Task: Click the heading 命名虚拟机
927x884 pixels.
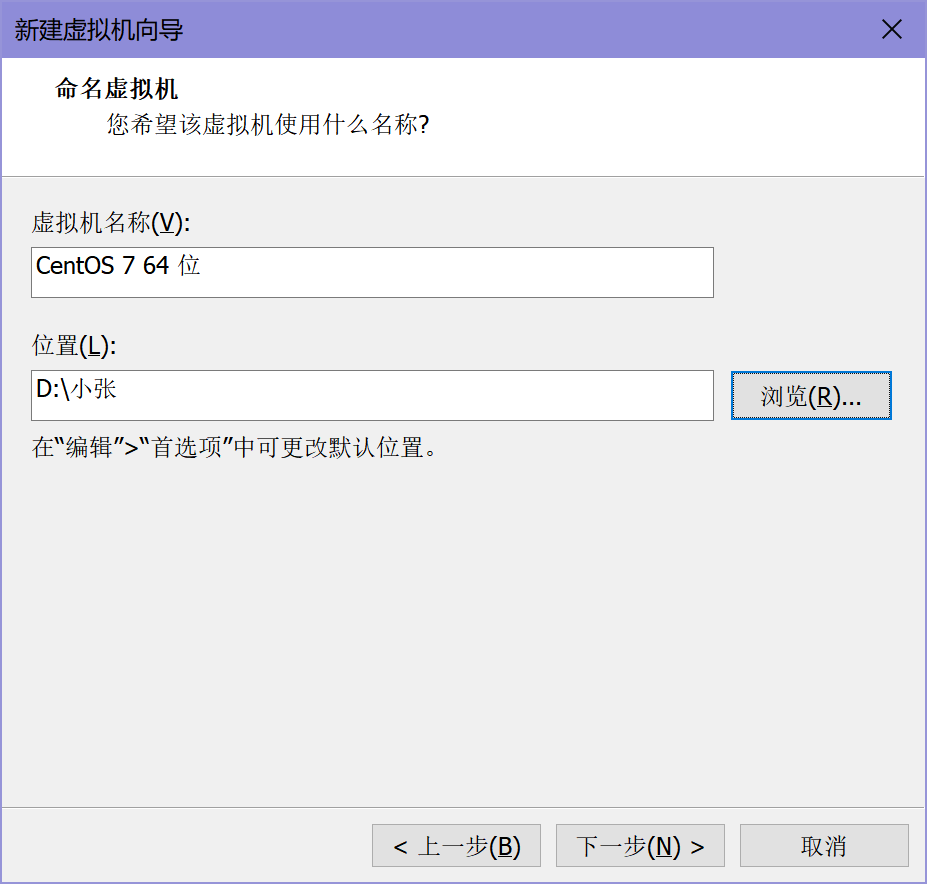Action: (116, 89)
